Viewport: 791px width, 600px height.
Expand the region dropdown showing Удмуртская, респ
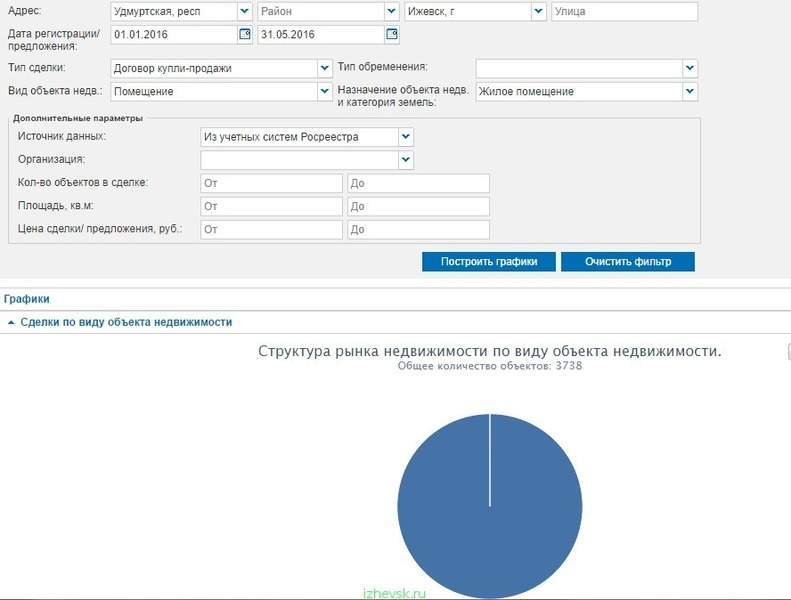(244, 11)
